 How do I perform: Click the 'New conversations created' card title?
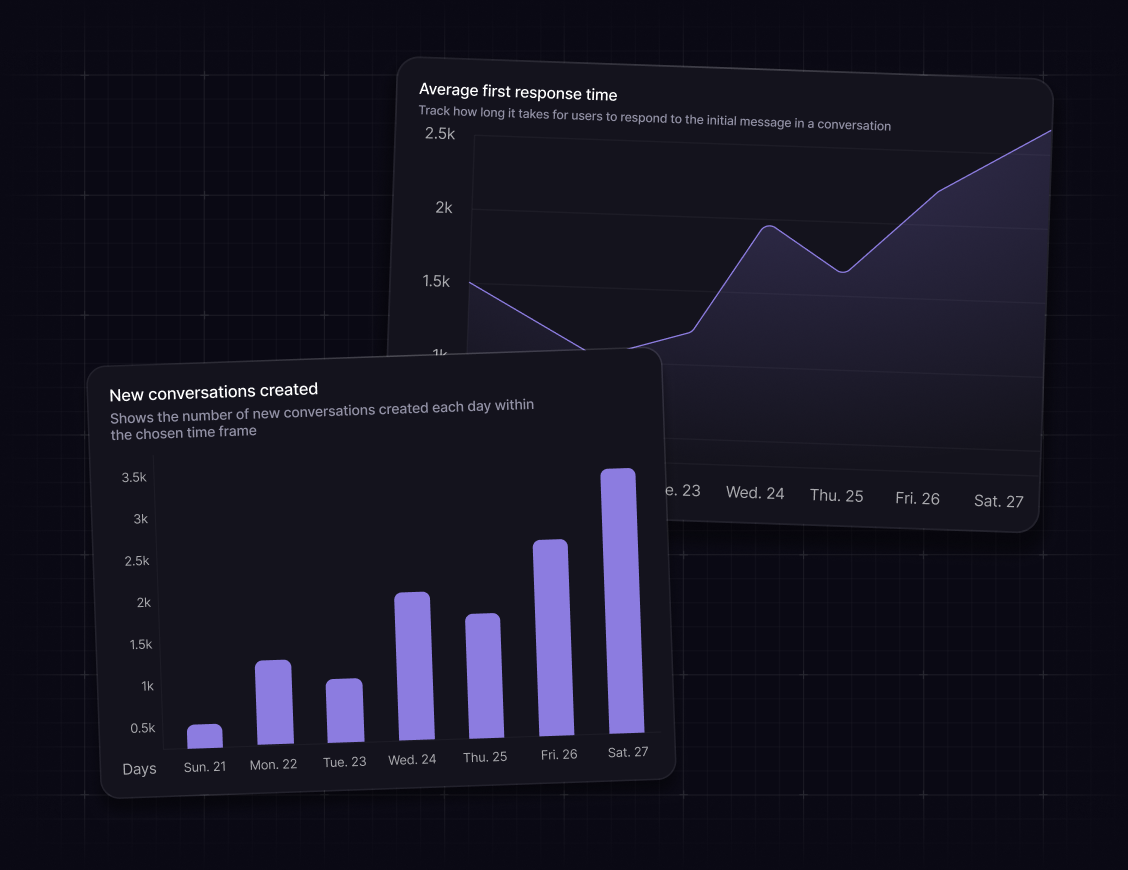[214, 392]
